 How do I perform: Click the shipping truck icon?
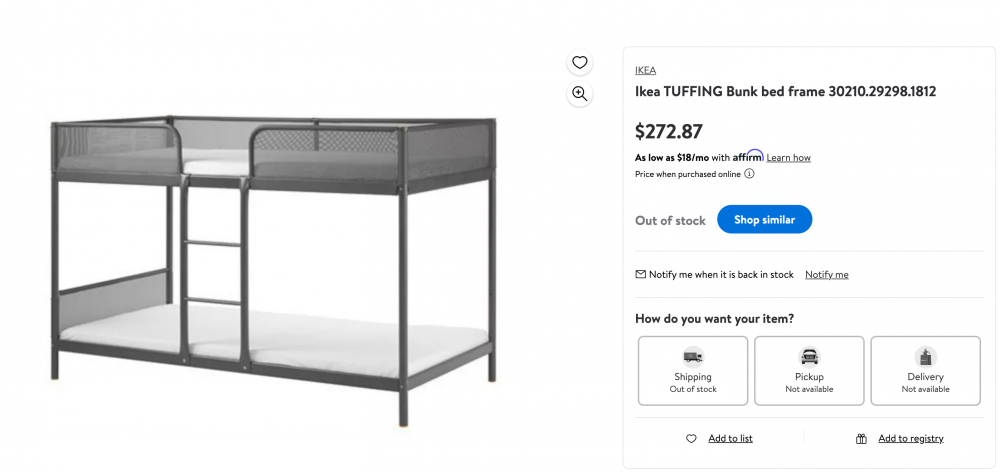point(693,357)
